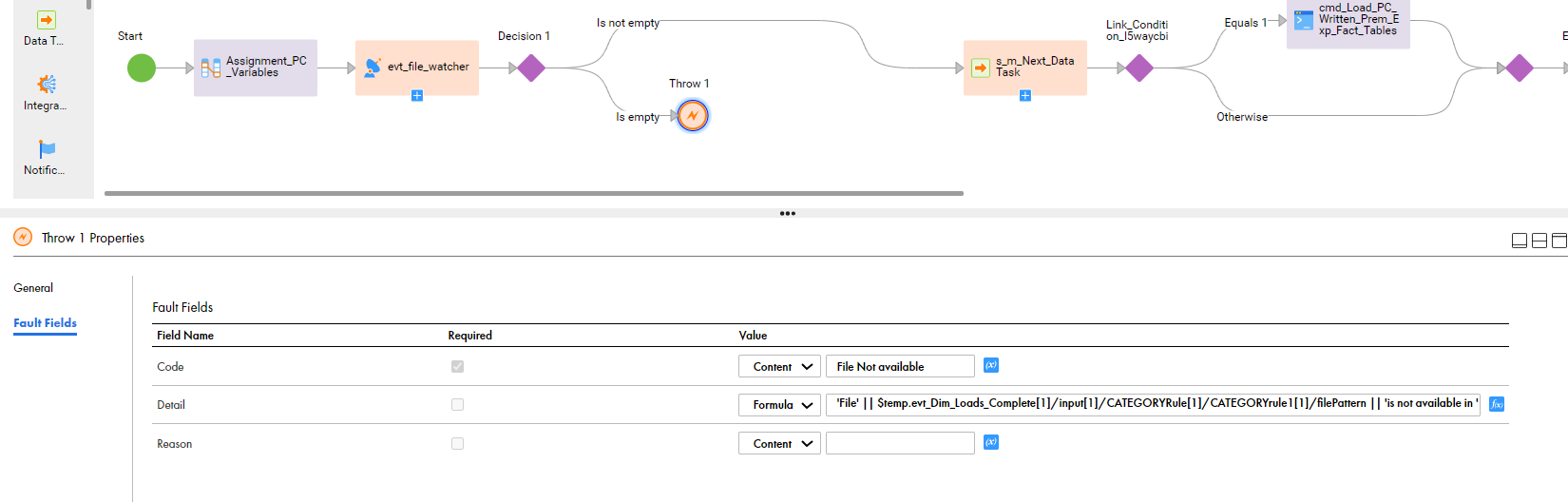The width and height of the screenshot is (1568, 502).
Task: Click the Throw 1 Properties header icon
Action: click(23, 238)
